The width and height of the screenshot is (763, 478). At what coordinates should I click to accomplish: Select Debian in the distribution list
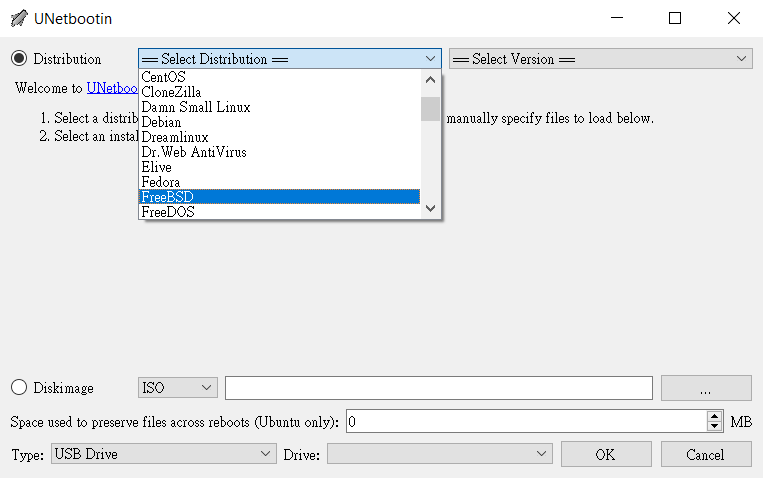pos(279,122)
